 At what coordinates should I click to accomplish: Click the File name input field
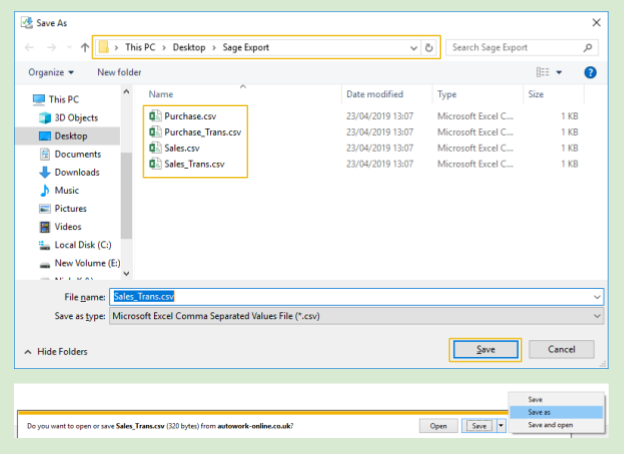(x=355, y=297)
